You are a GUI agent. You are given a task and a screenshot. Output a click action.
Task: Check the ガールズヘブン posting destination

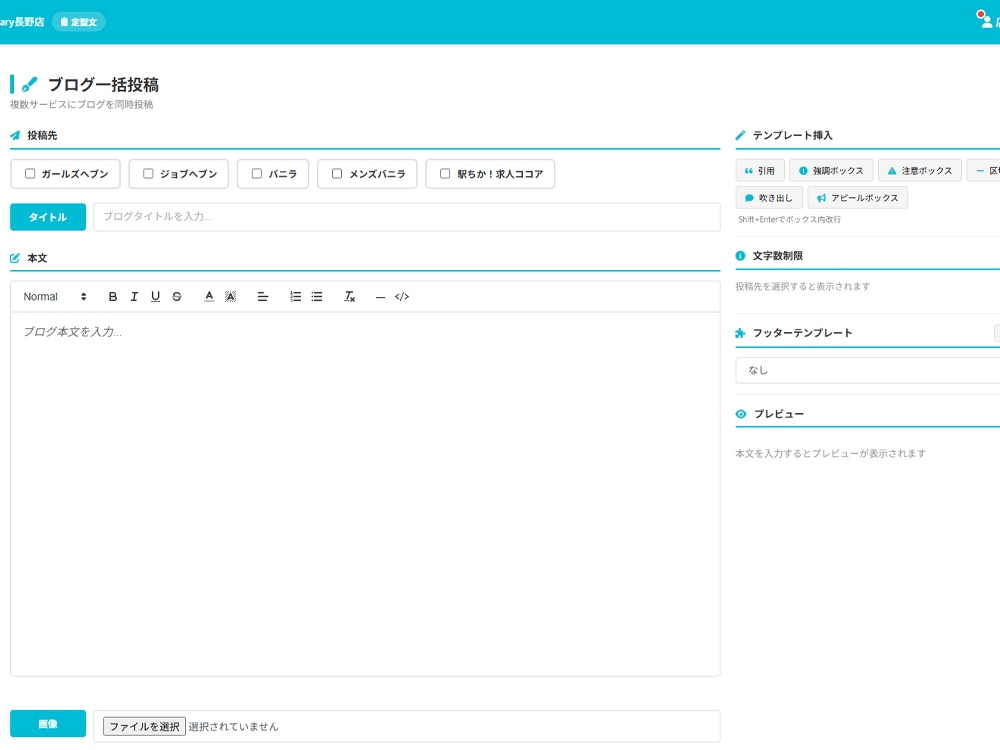(x=30, y=174)
